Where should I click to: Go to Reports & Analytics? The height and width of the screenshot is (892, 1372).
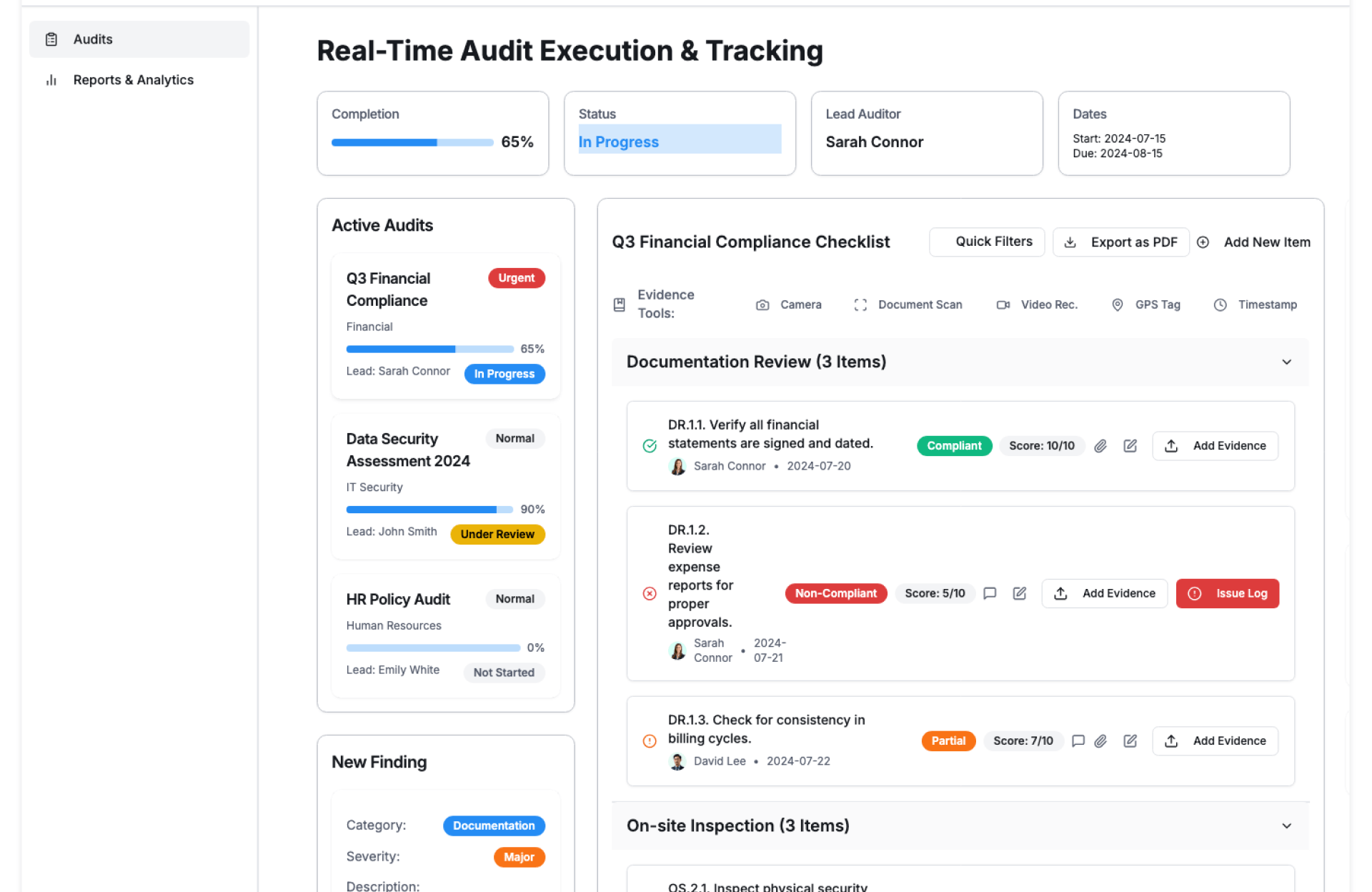pyautogui.click(x=133, y=80)
